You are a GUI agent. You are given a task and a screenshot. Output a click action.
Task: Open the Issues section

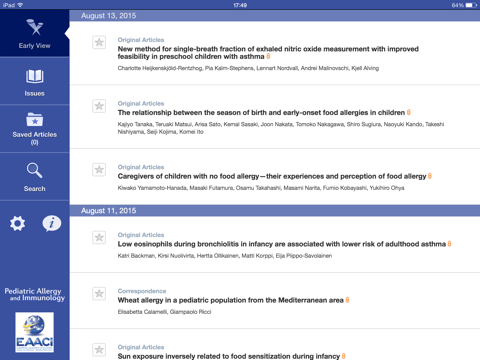click(x=34, y=81)
